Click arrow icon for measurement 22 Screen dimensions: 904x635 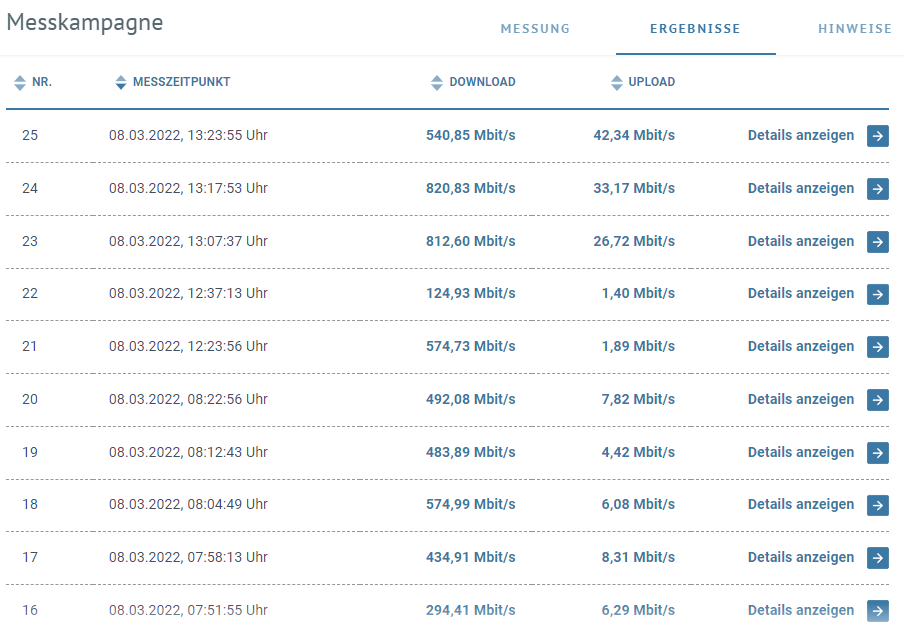877,294
